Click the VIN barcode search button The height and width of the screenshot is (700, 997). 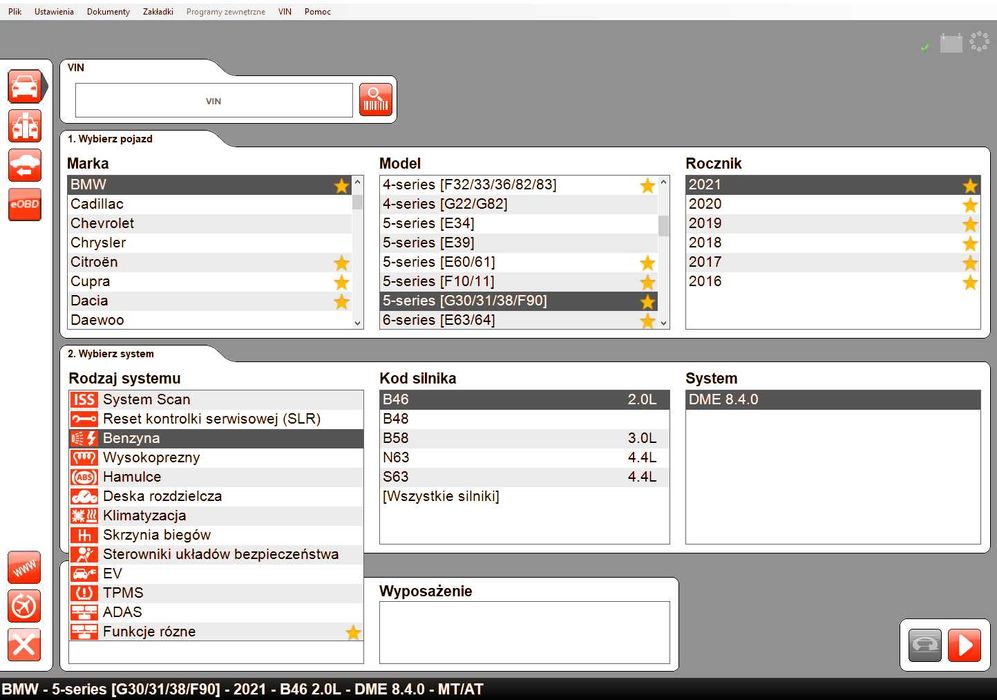376,100
